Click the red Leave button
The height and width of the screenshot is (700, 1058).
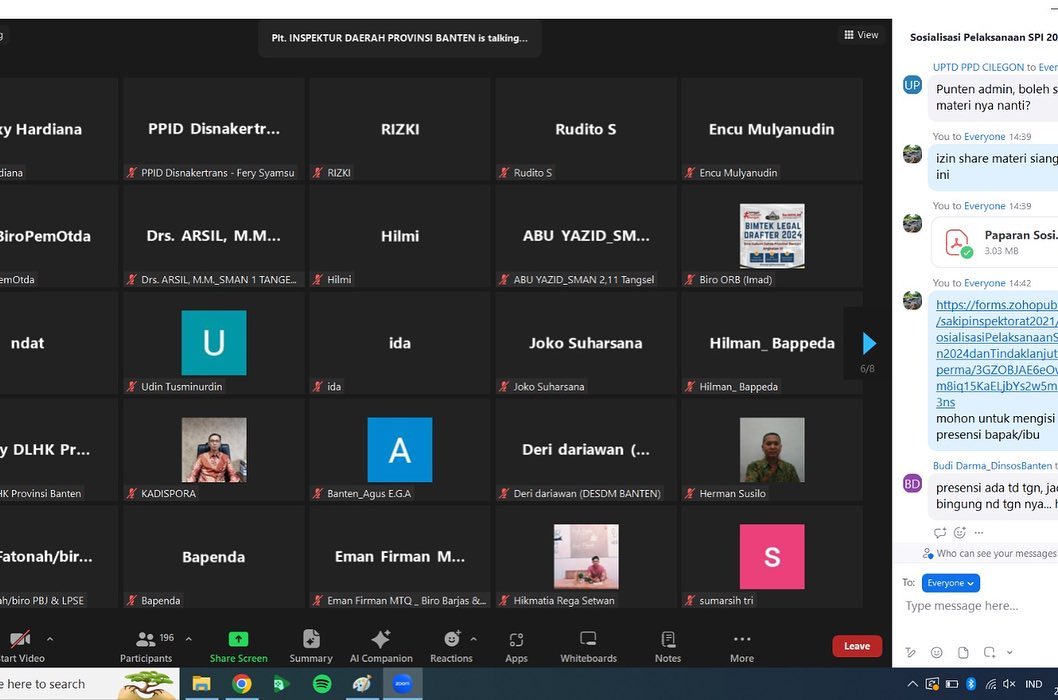857,646
